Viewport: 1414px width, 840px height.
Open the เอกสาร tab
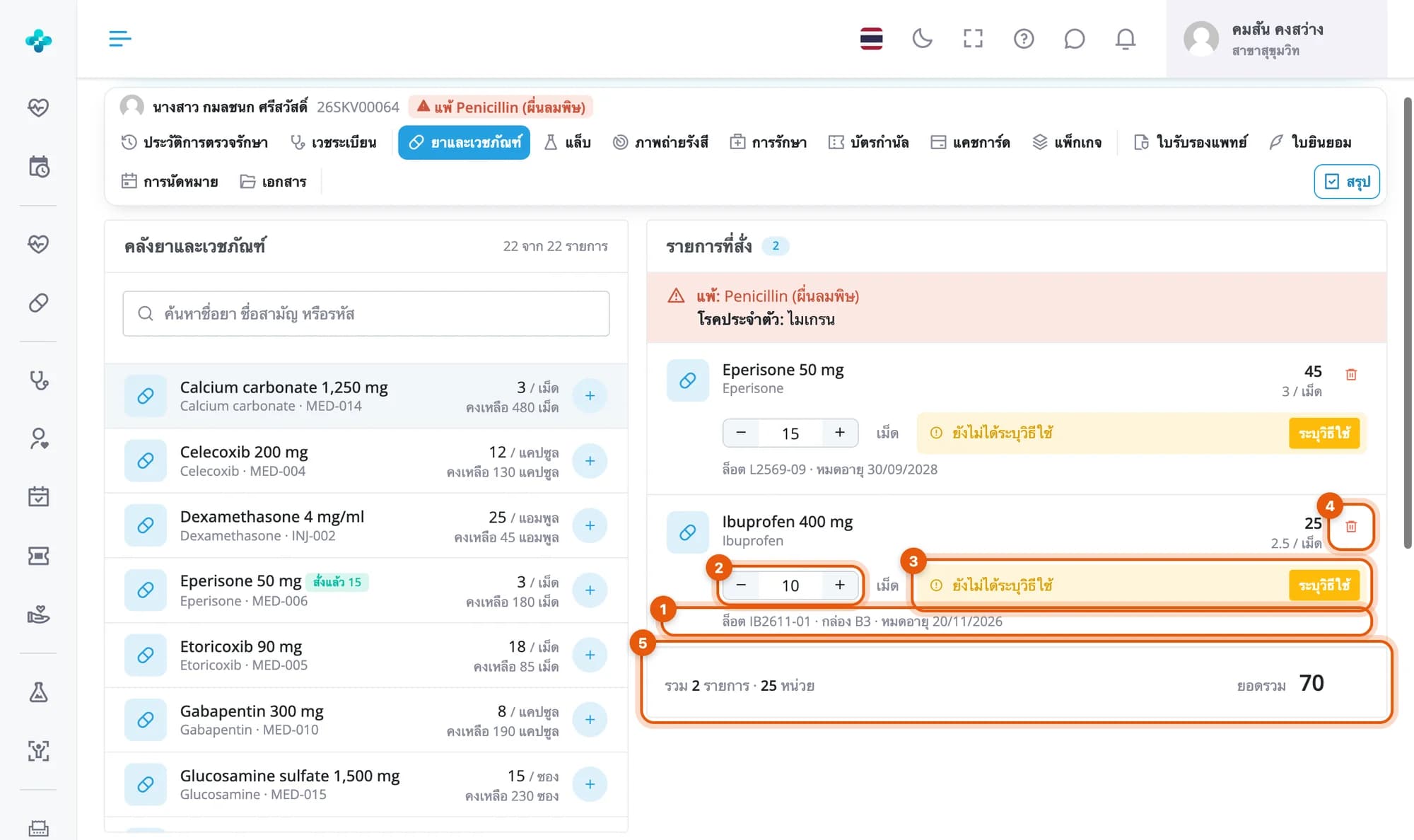273,182
